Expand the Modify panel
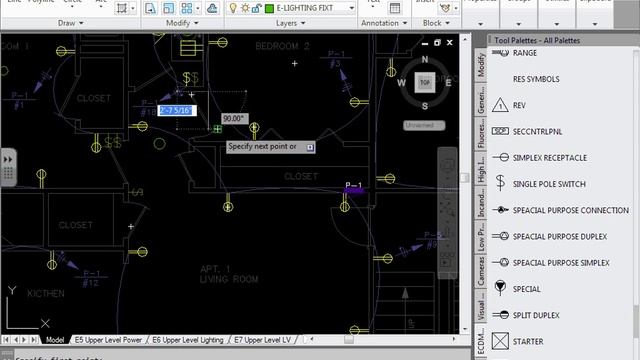The image size is (640, 360). 182,23
